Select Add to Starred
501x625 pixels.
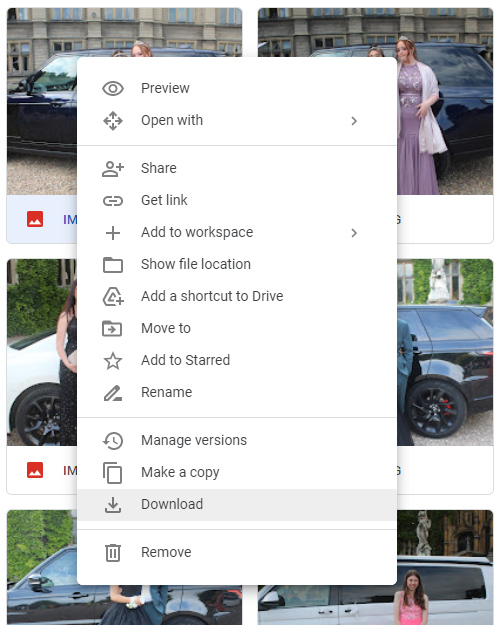pyautogui.click(x=237, y=360)
